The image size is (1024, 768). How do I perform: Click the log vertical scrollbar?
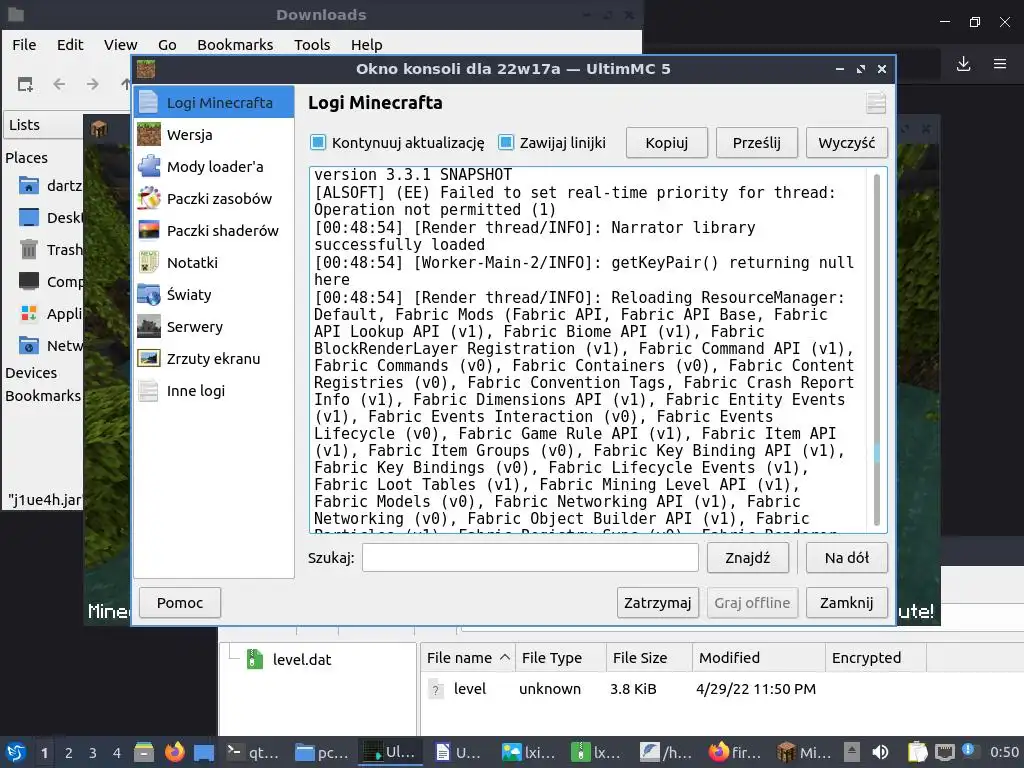click(x=876, y=349)
